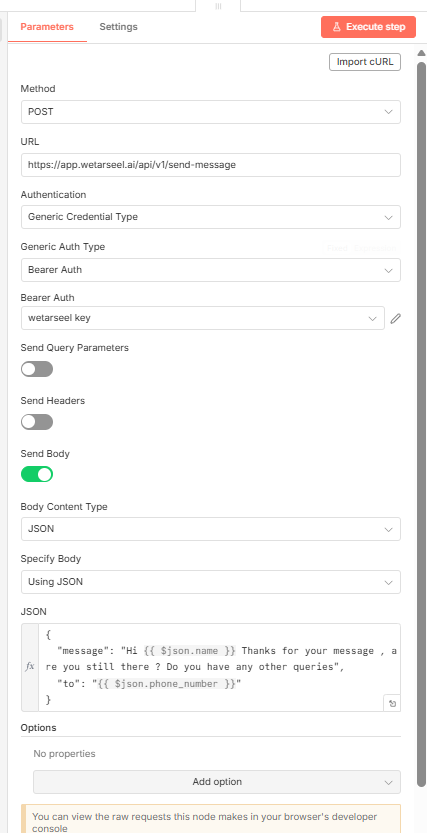Expand the Body Content Type dropdown

[x=211, y=529]
